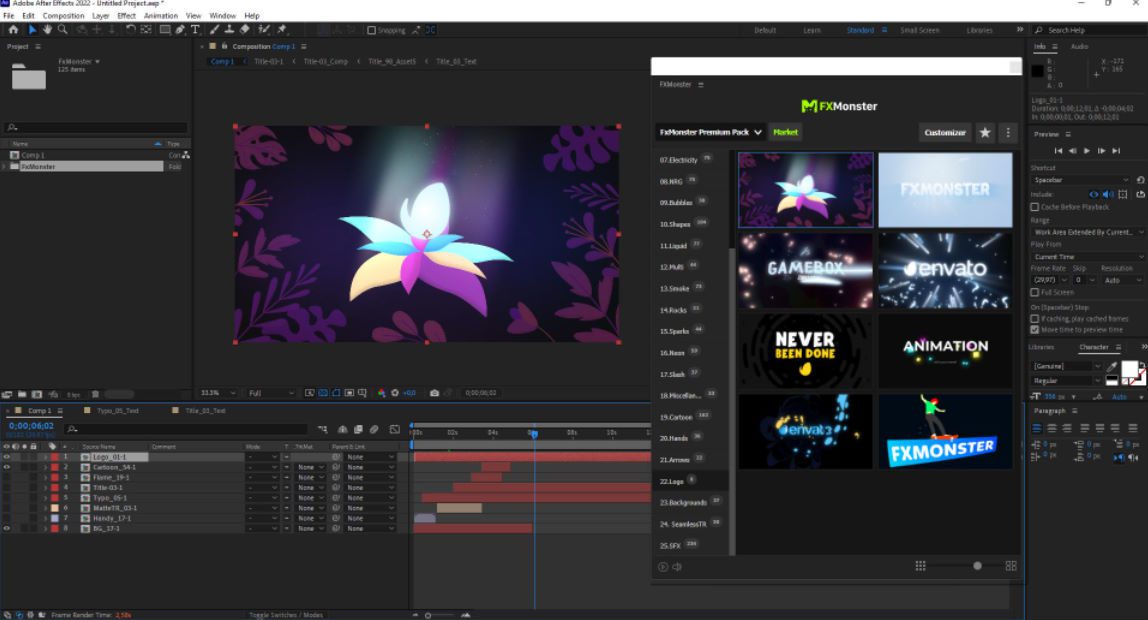The width and height of the screenshot is (1148, 620).
Task: Click the Customizer button
Action: pyautogui.click(x=945, y=132)
